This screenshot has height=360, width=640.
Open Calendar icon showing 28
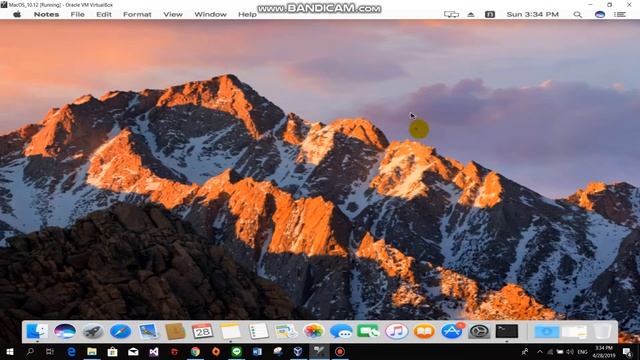coord(202,331)
